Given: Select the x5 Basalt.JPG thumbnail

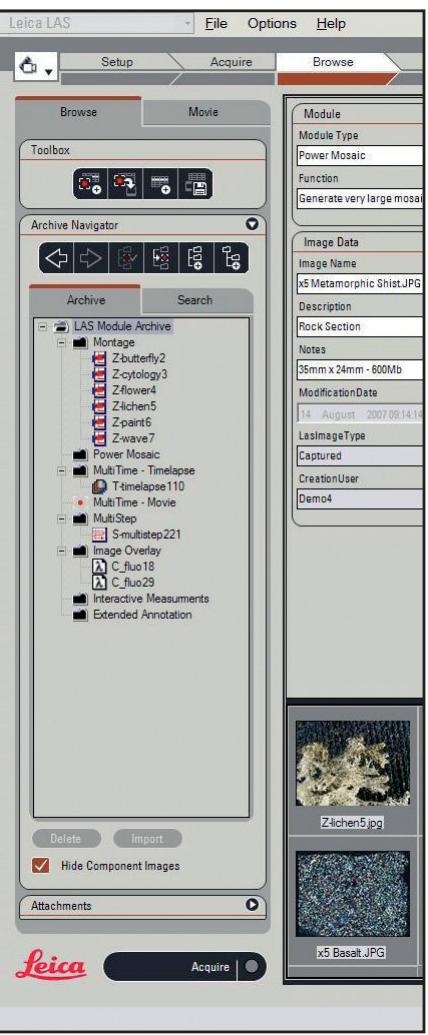Looking at the screenshot, I should 353,896.
